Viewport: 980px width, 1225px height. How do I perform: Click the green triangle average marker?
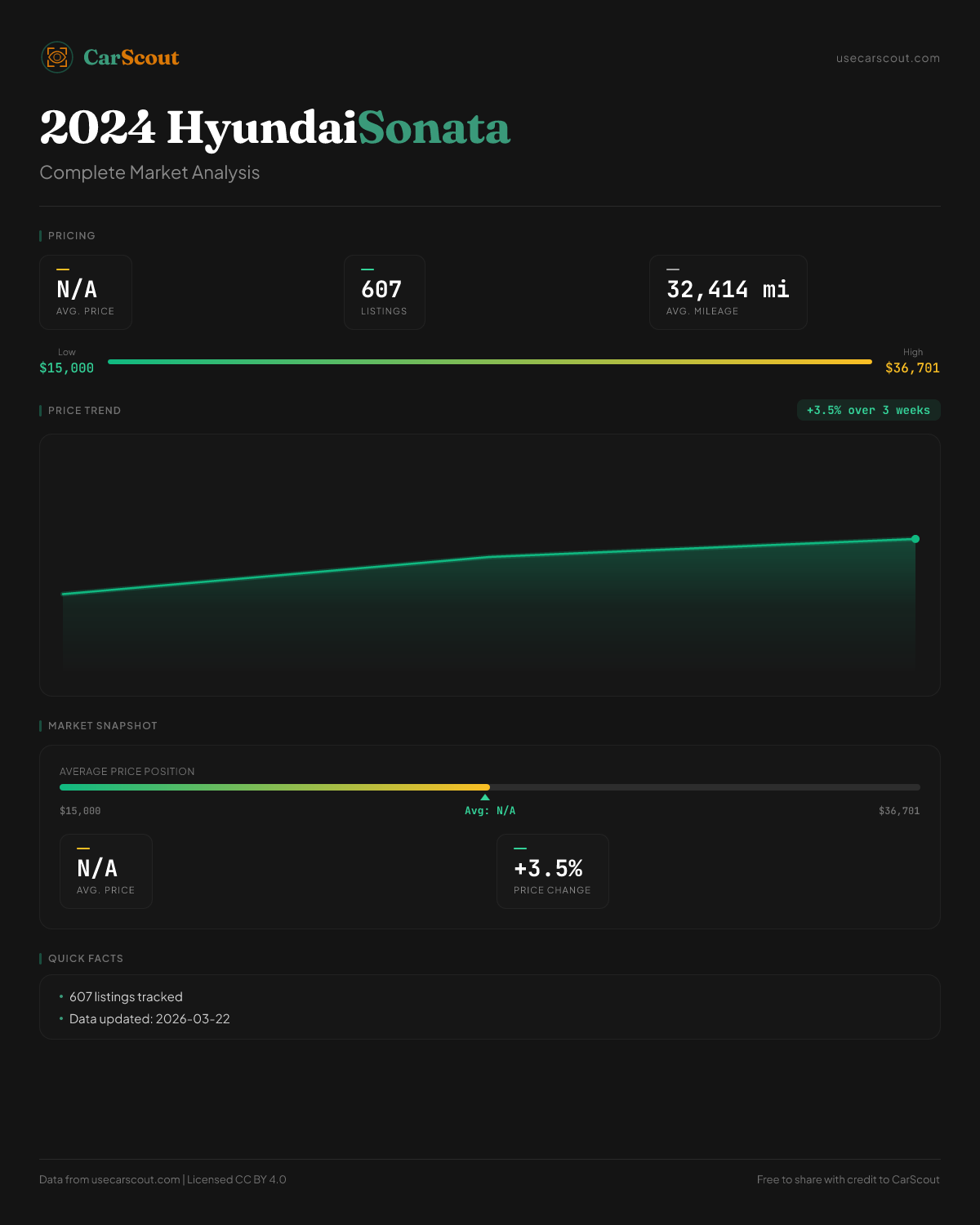pyautogui.click(x=485, y=798)
